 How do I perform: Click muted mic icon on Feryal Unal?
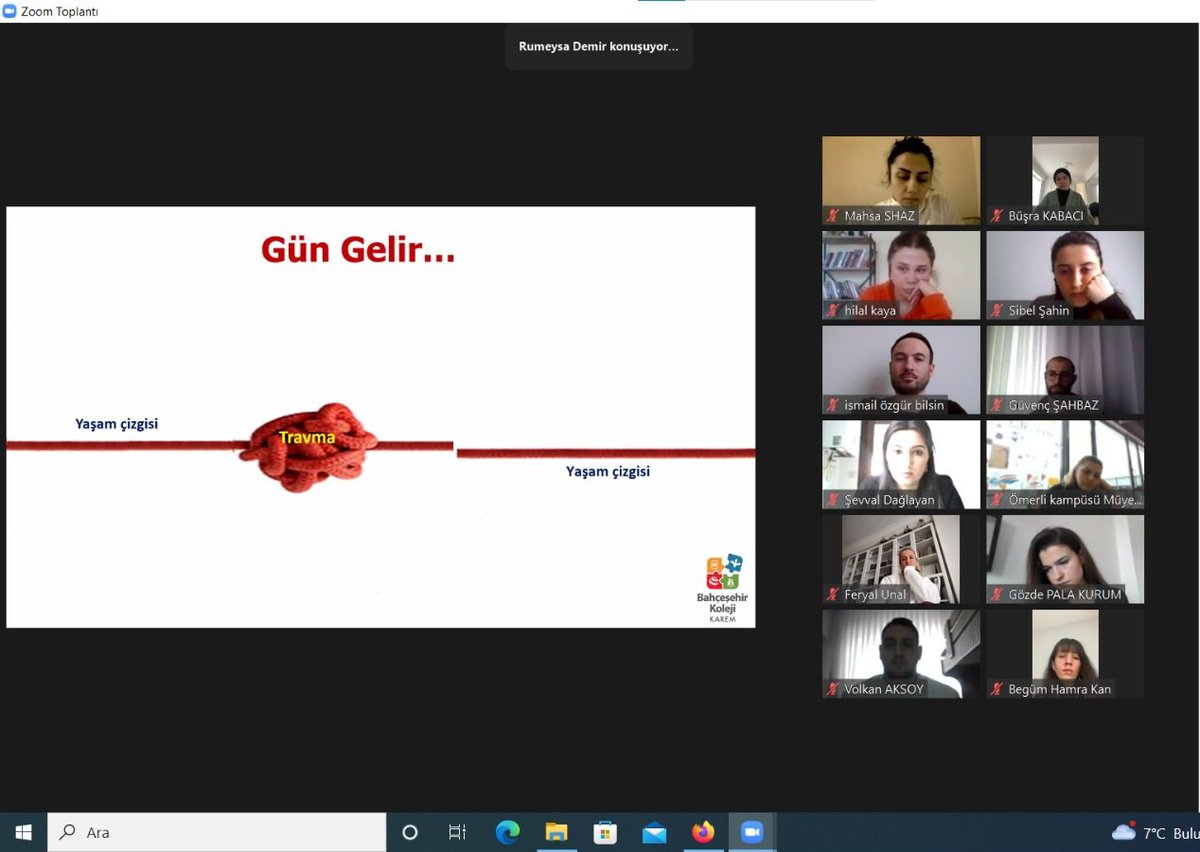pos(832,595)
